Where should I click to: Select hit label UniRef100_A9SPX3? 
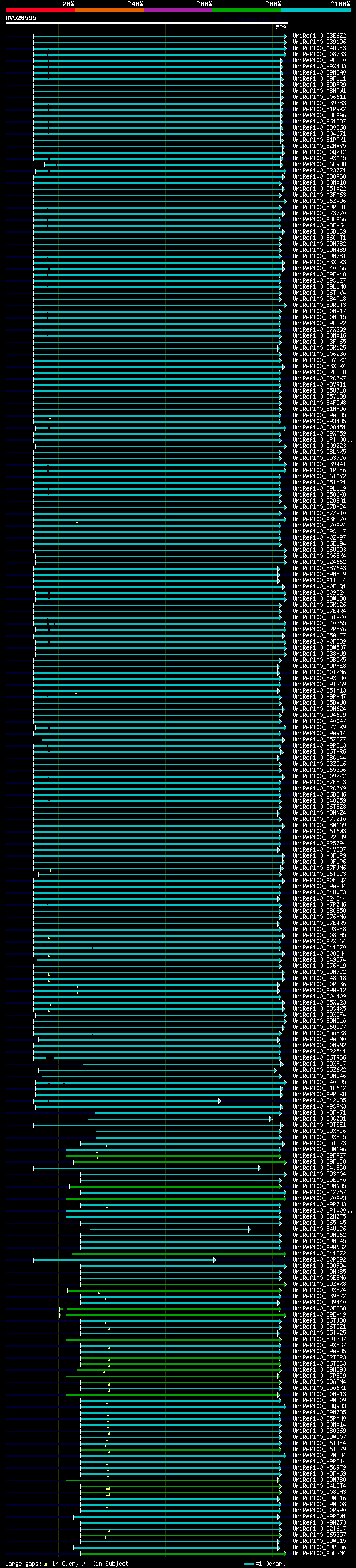(x=319, y=1106)
